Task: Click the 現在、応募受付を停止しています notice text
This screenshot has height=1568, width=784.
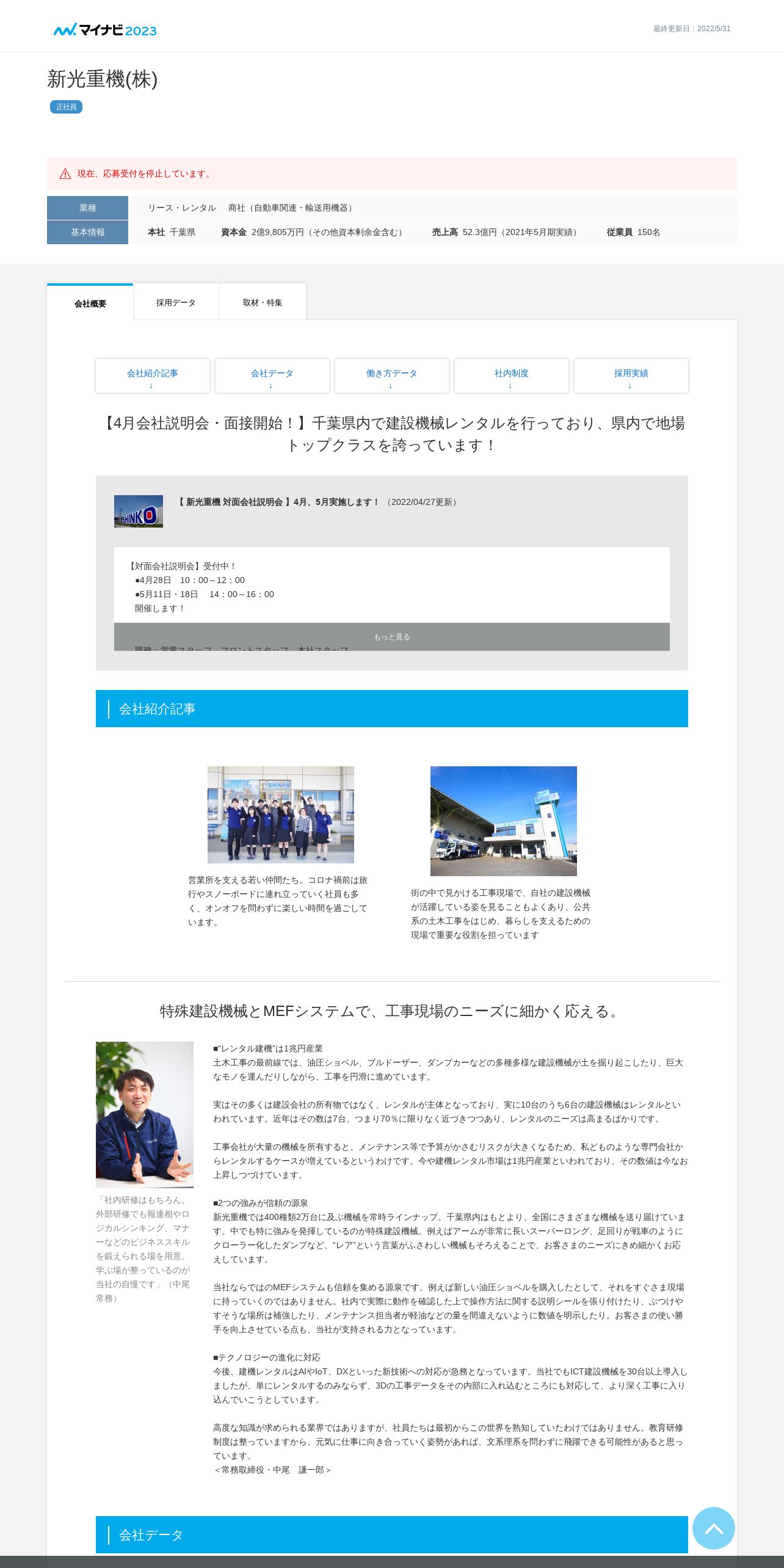Action: point(145,174)
